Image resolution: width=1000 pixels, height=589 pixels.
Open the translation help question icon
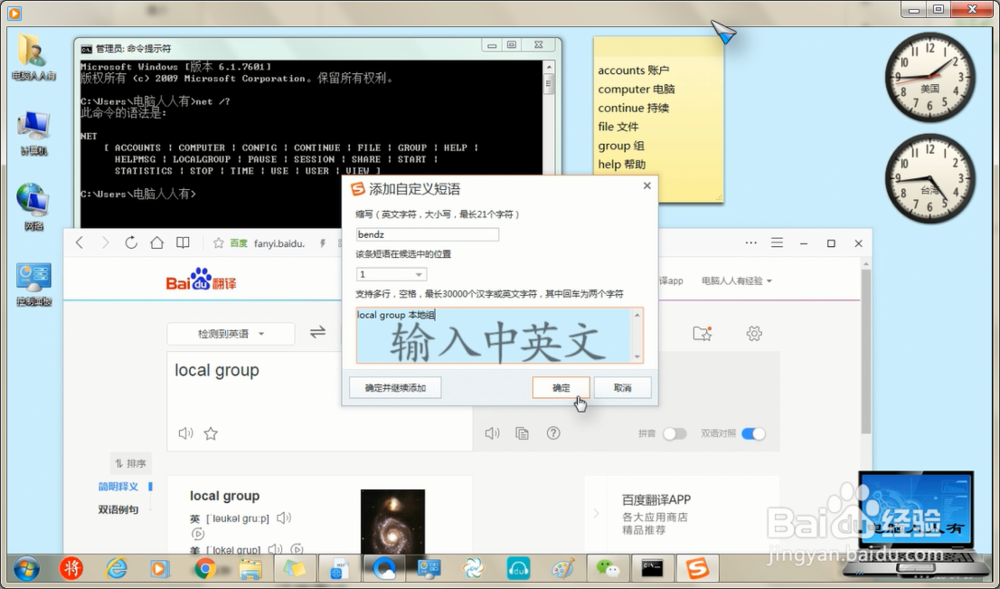(x=553, y=433)
